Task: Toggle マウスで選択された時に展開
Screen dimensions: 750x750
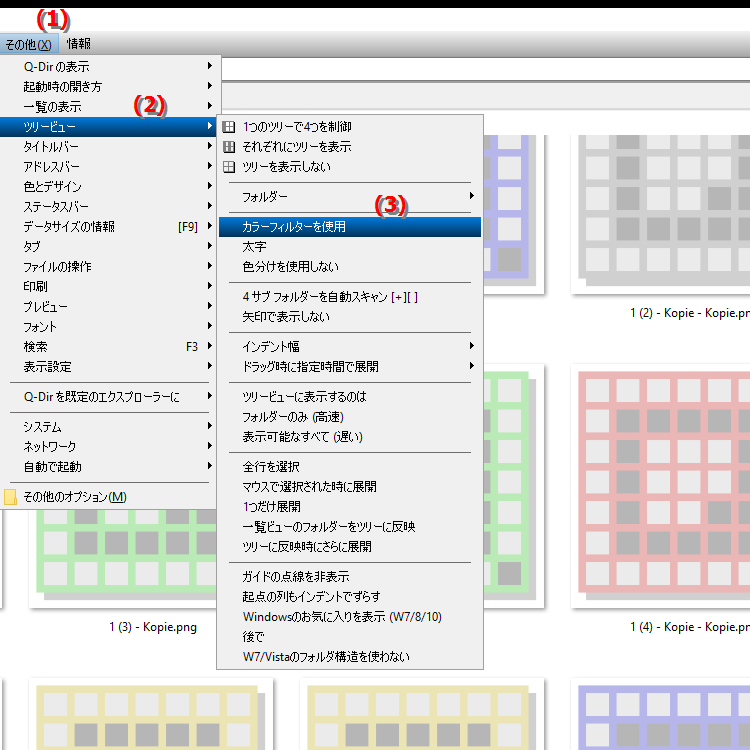Action: click(x=350, y=487)
